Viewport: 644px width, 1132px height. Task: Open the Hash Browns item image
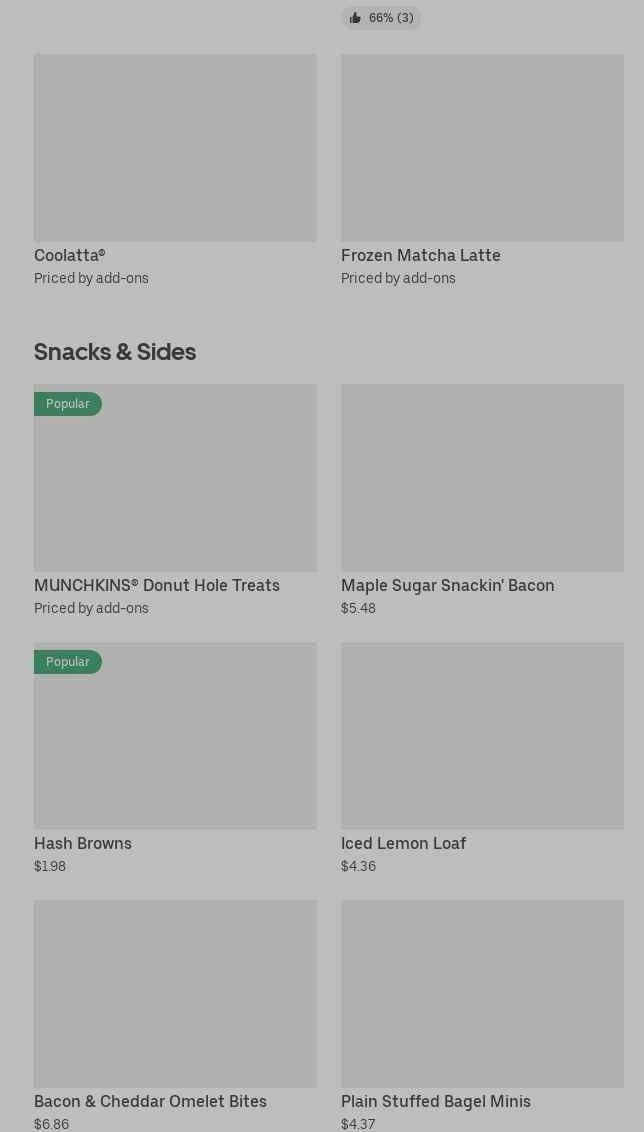[175, 748]
